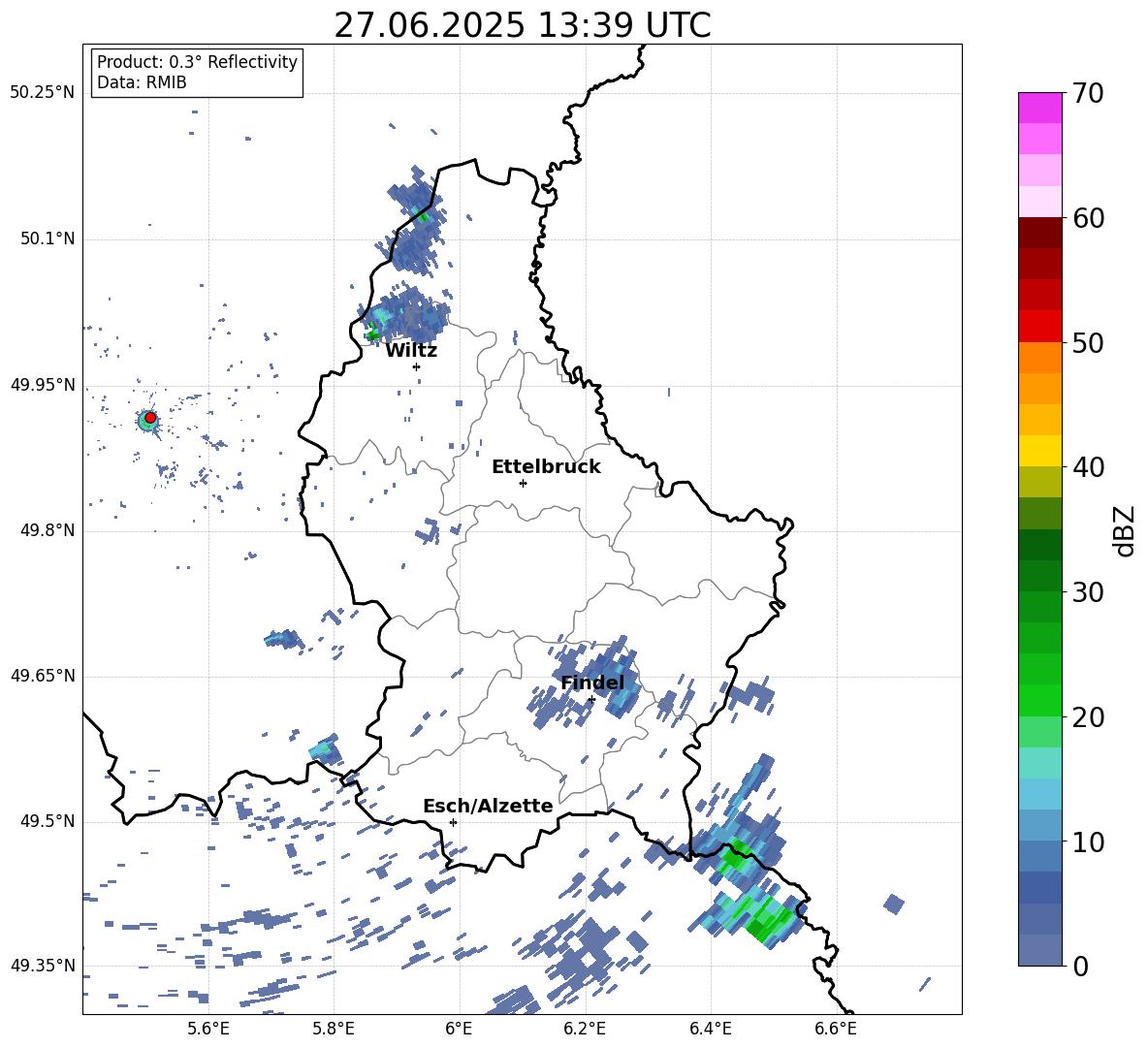Click the colorbar tick label 20

coord(1088,716)
